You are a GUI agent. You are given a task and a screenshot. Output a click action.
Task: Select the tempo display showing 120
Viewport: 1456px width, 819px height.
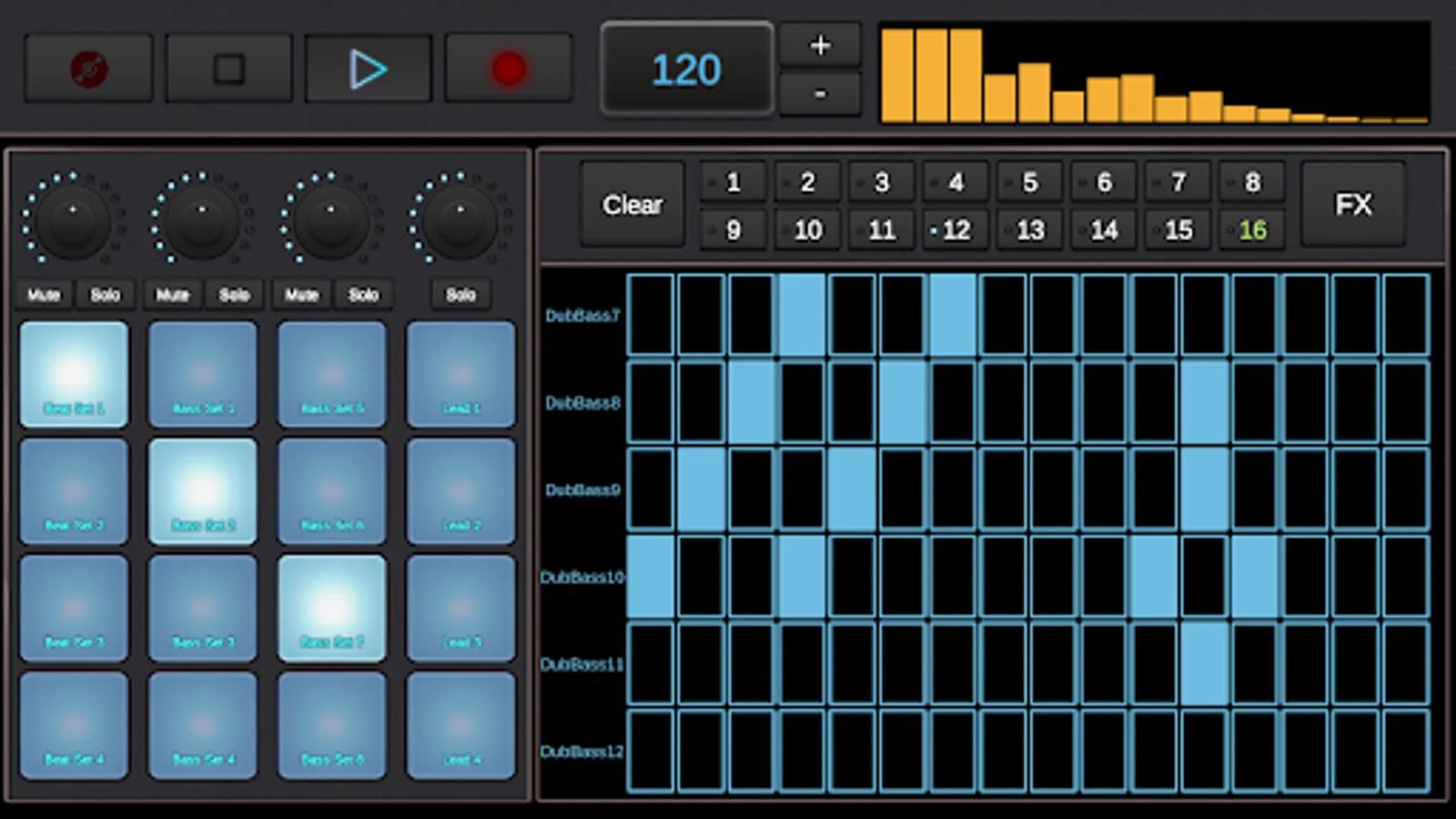coord(686,68)
